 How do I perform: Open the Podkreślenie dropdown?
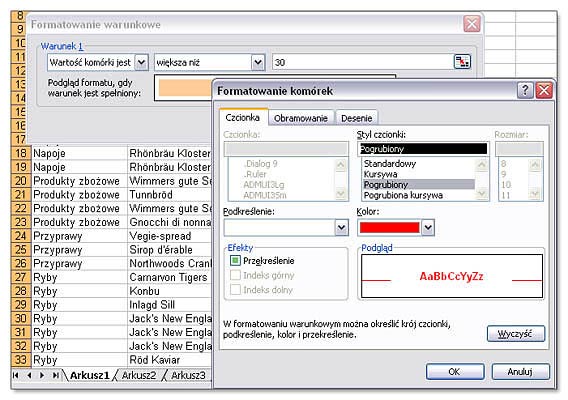[341, 228]
